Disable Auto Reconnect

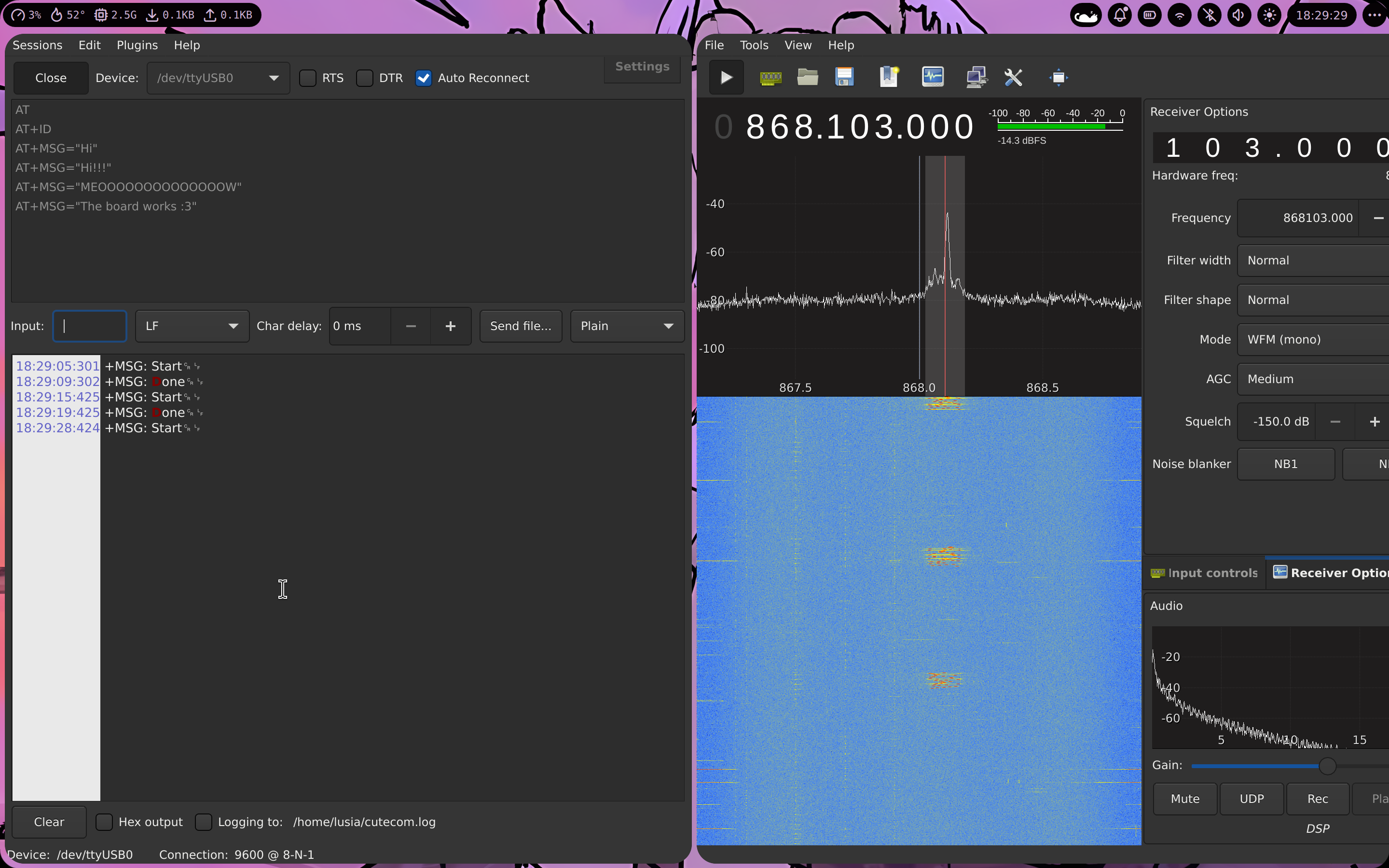(424, 78)
